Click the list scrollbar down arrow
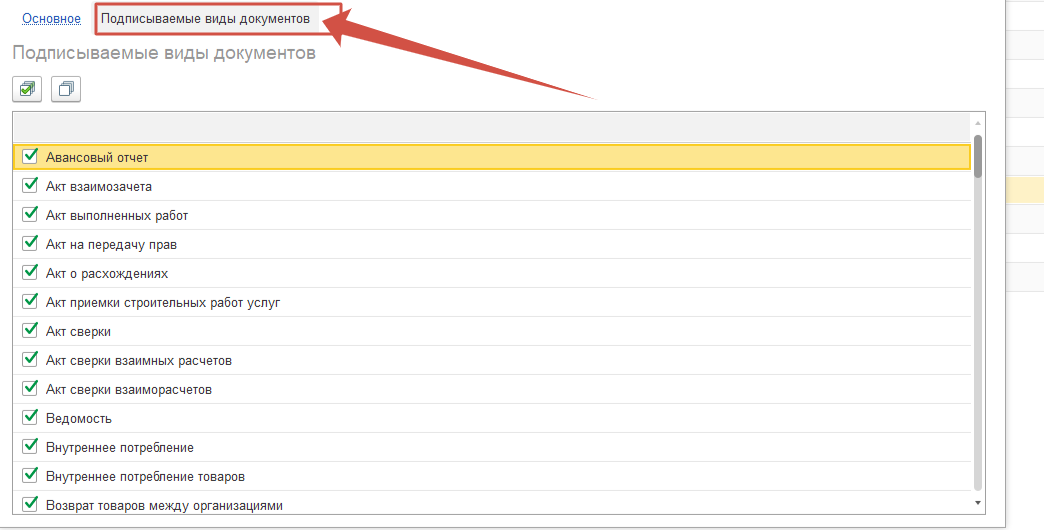Image resolution: width=1044 pixels, height=530 pixels. (978, 501)
